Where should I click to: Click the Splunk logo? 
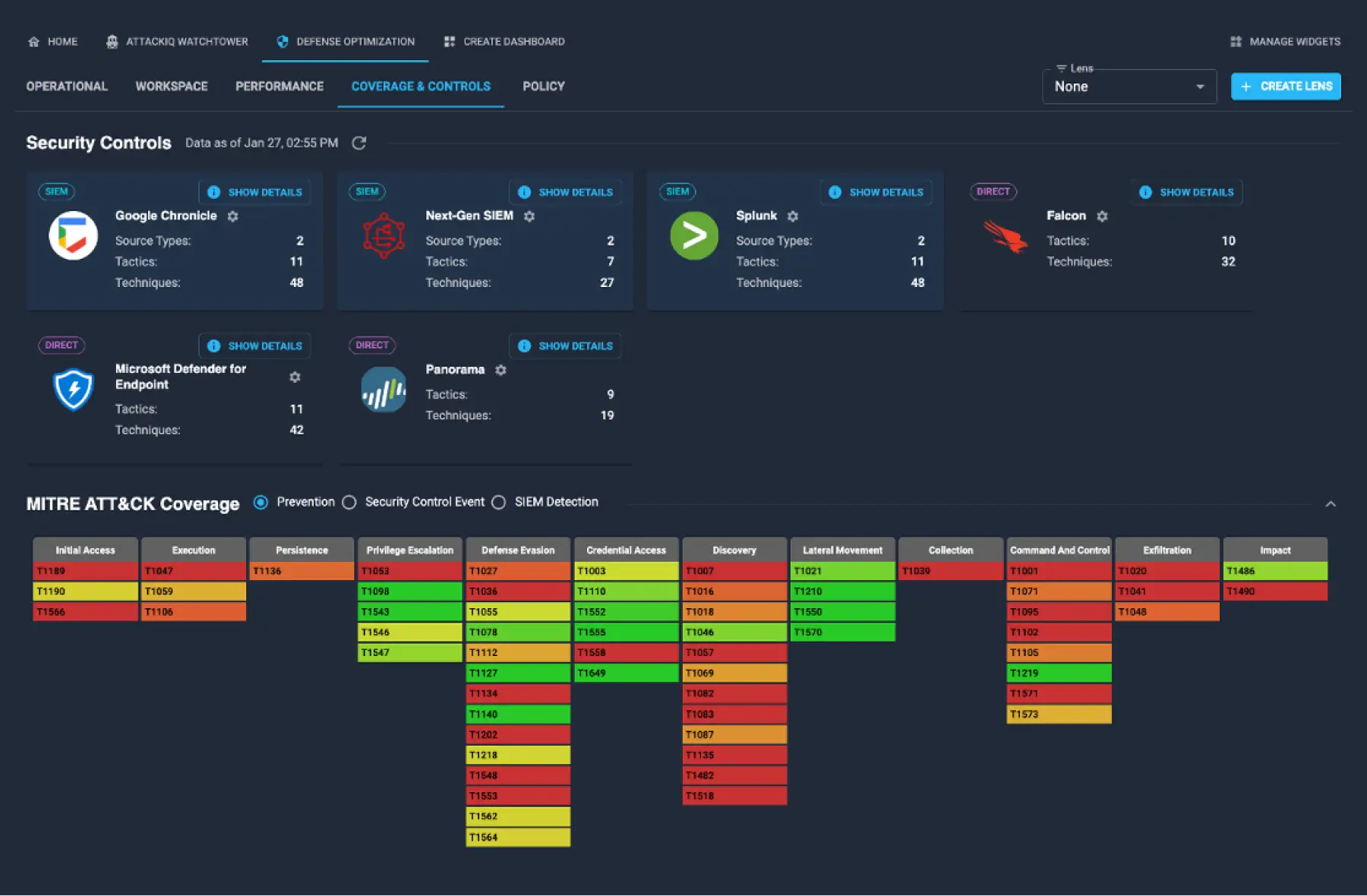(694, 235)
